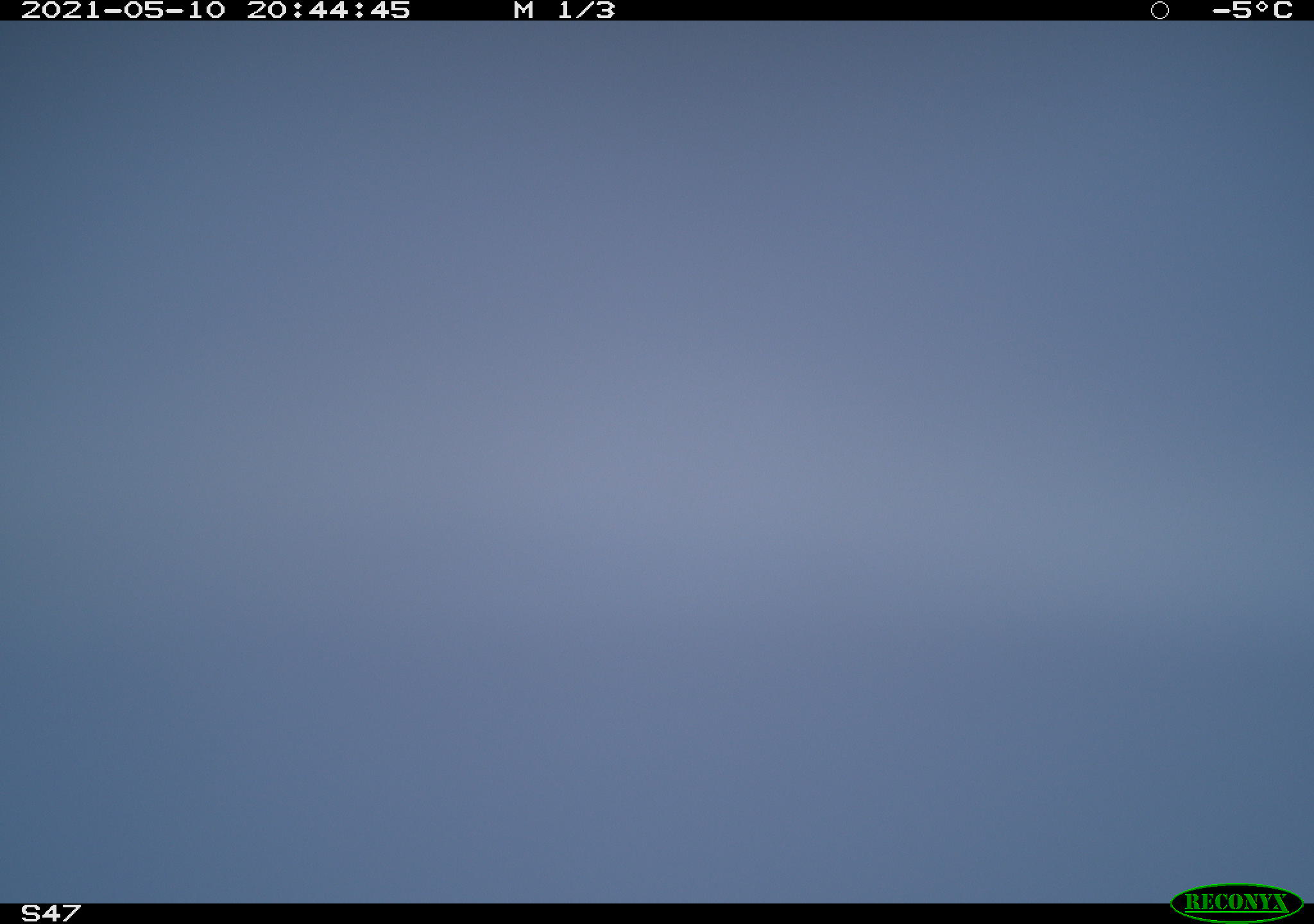The width and height of the screenshot is (1314, 924).
Task: Click the S47 station label
Action: [x=51, y=912]
